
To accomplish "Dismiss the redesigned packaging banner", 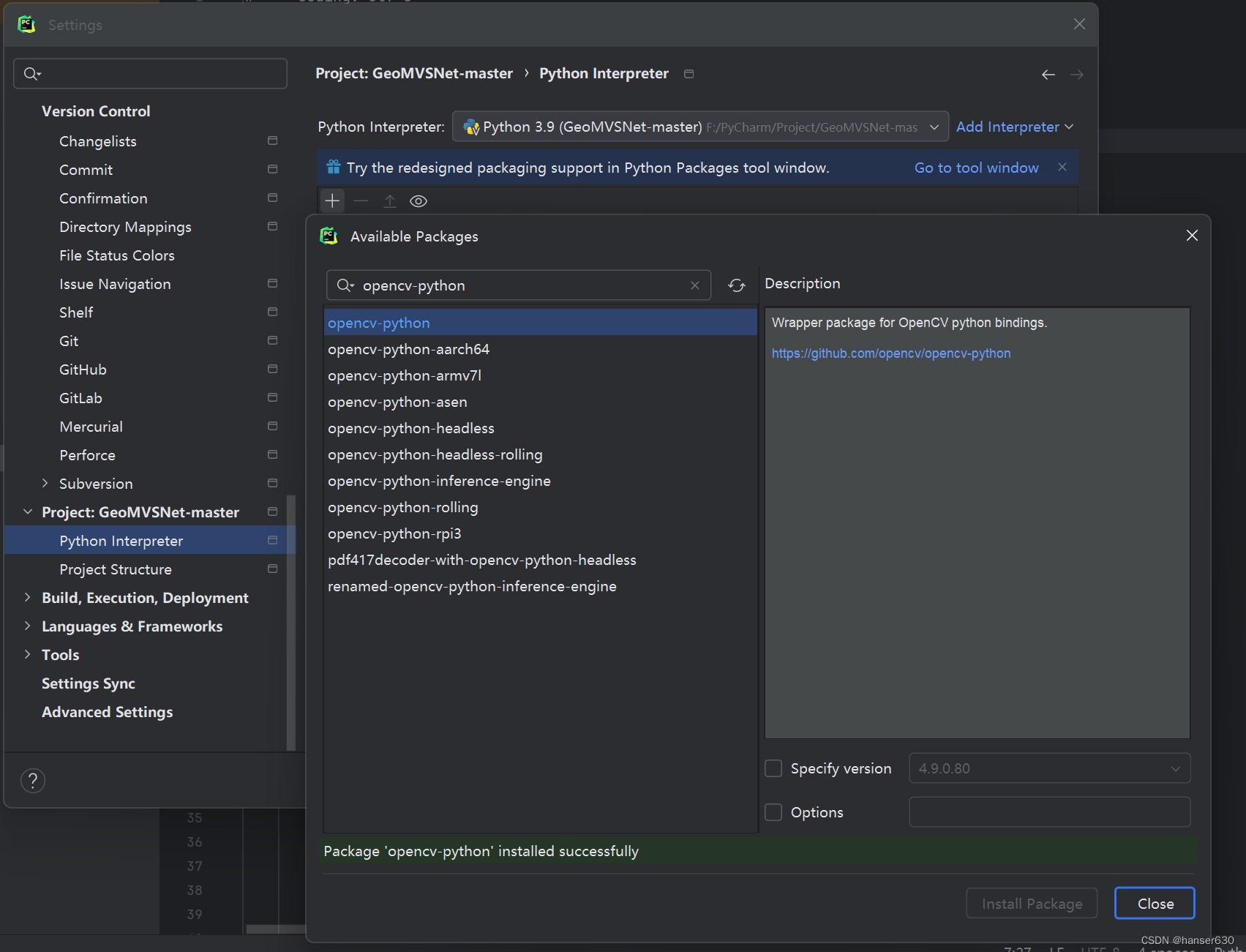I will [x=1062, y=167].
